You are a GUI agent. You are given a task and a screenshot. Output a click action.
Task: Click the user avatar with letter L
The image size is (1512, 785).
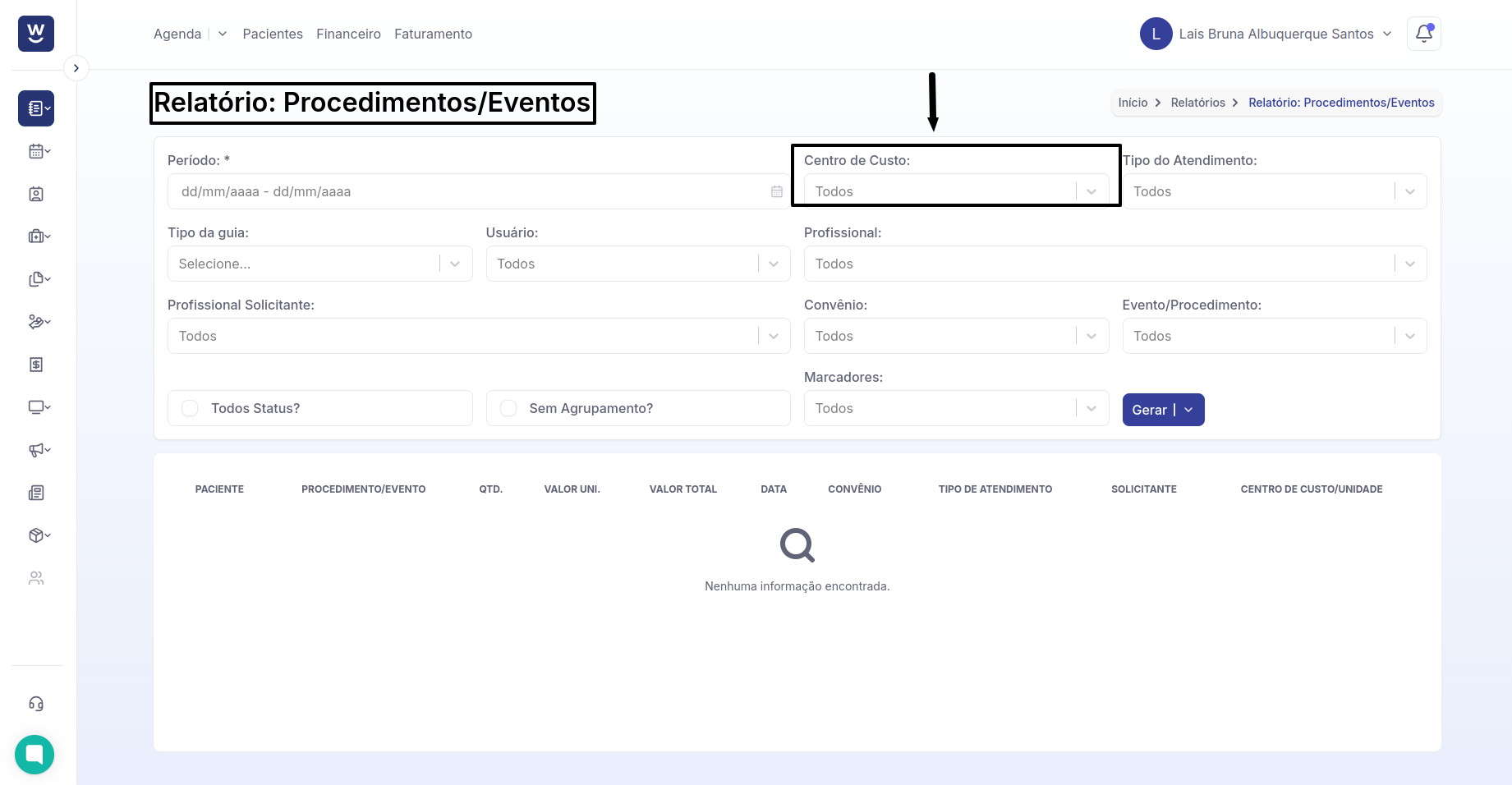[x=1156, y=34]
